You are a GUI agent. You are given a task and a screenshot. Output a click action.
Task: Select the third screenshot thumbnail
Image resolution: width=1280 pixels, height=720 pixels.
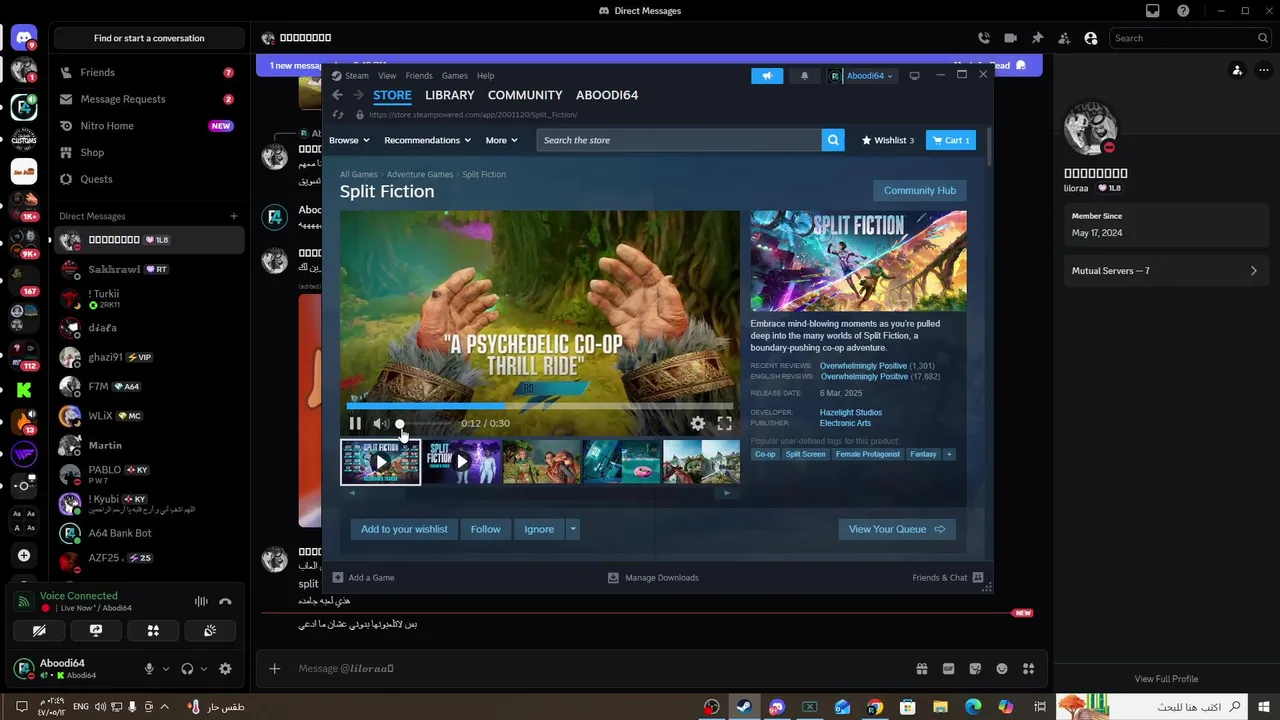(701, 462)
